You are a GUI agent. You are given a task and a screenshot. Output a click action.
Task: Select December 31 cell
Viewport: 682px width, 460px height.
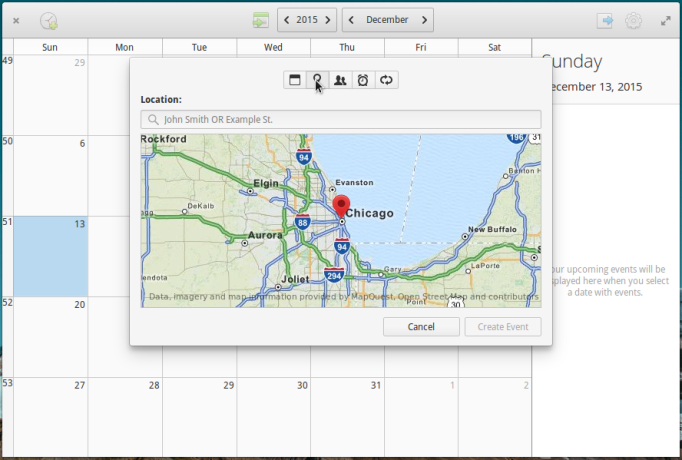click(348, 417)
